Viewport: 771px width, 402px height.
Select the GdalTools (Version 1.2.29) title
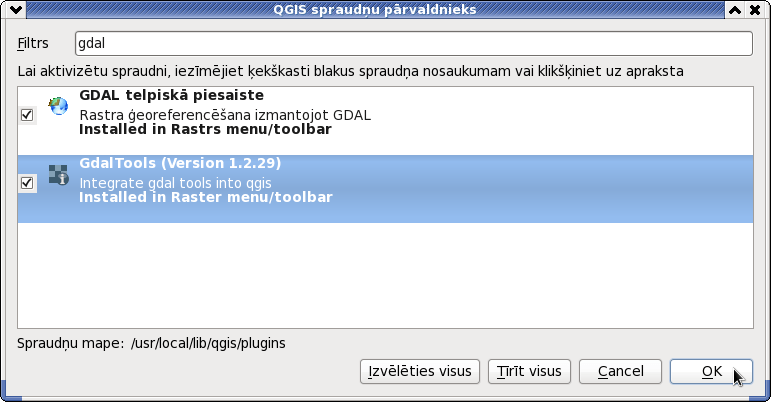point(180,163)
